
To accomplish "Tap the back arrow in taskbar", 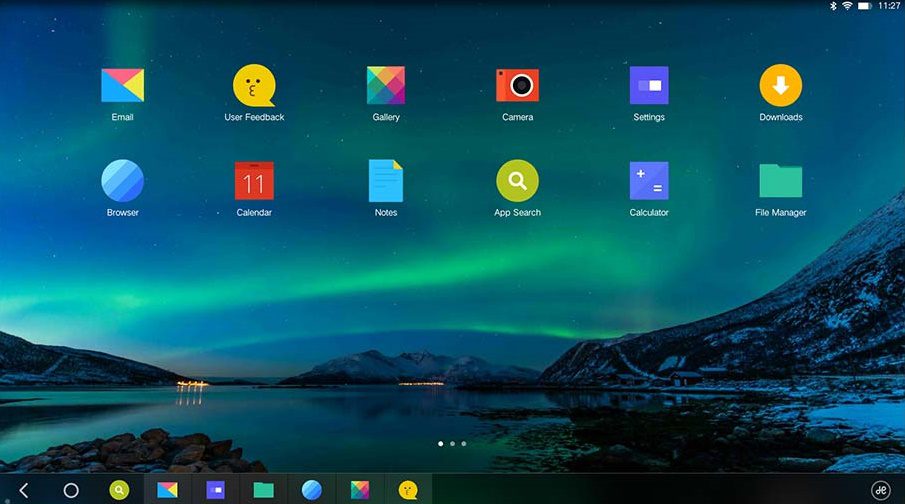I will [x=24, y=491].
